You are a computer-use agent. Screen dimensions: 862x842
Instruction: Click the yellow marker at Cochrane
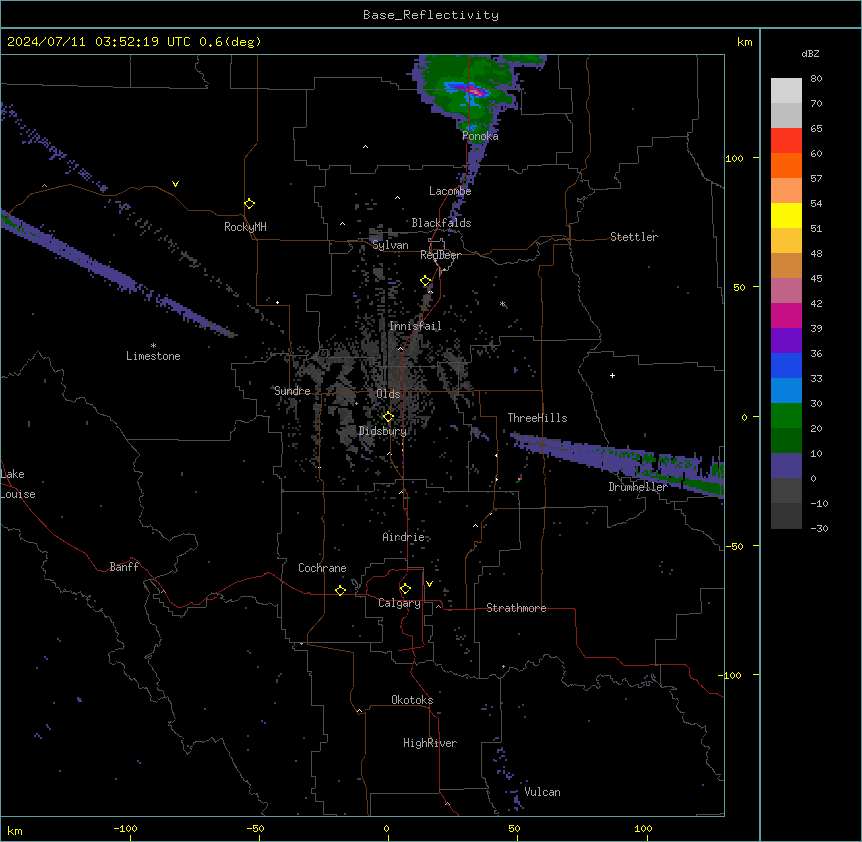pos(340,590)
